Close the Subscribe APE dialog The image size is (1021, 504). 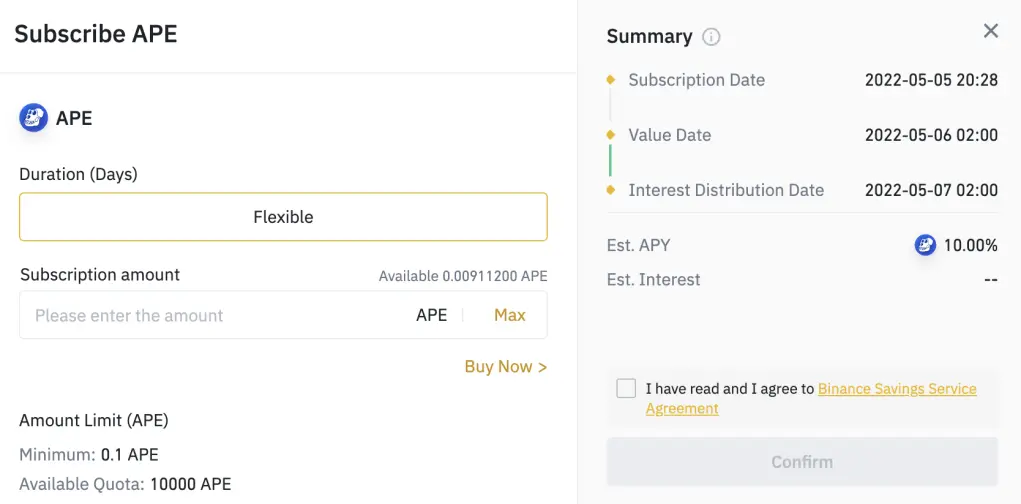pyautogui.click(x=990, y=31)
